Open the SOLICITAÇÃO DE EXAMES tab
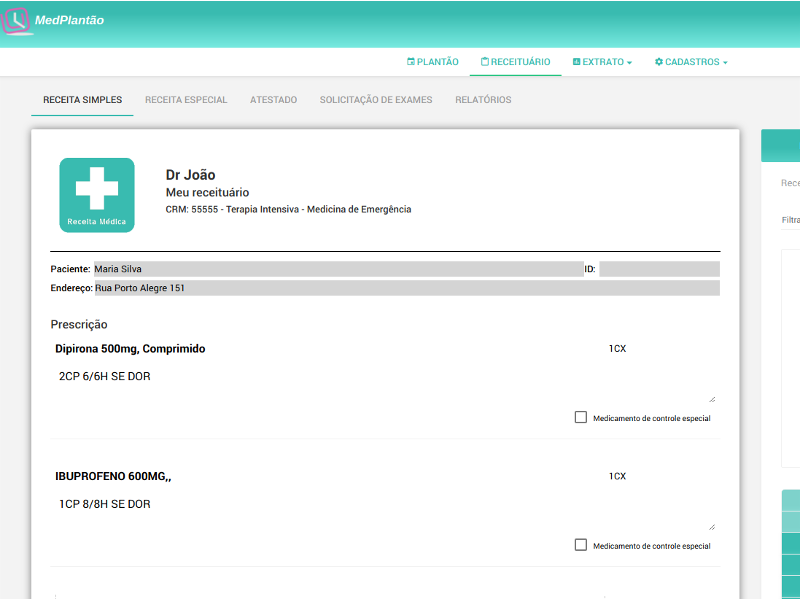800x600 pixels. [x=376, y=100]
